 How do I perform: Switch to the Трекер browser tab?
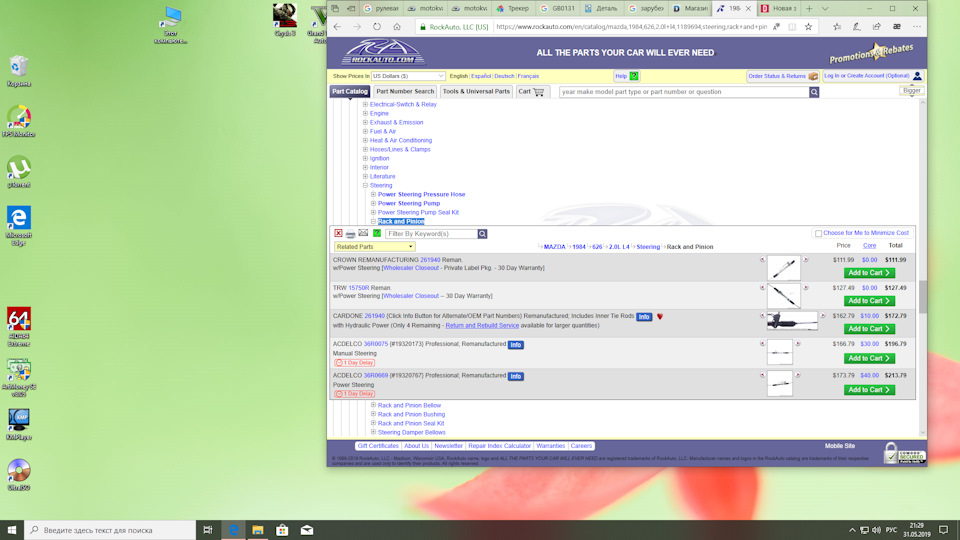pyautogui.click(x=513, y=9)
